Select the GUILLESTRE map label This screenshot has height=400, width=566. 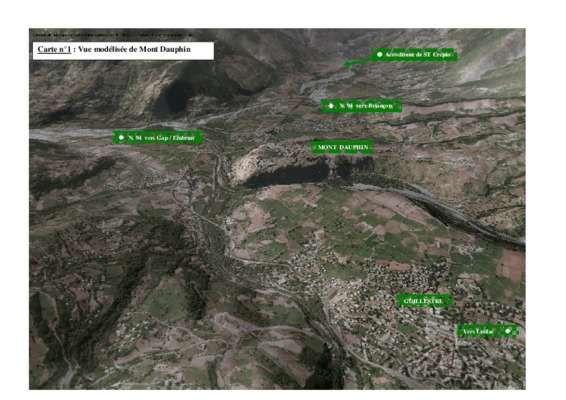click(x=424, y=301)
